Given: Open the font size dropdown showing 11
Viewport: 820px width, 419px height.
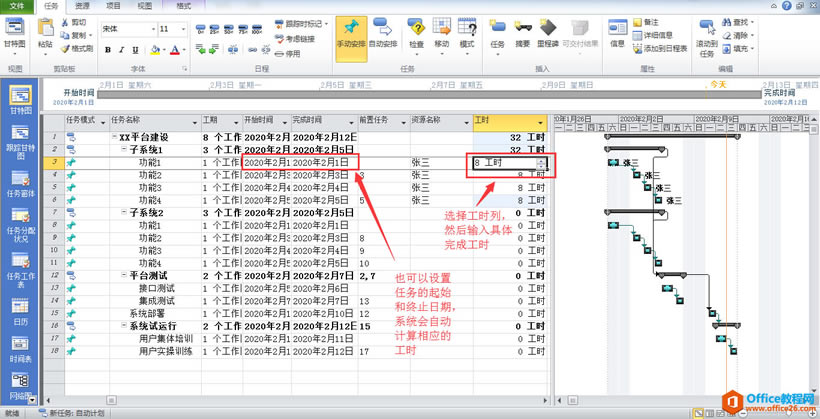Looking at the screenshot, I should click(x=180, y=29).
